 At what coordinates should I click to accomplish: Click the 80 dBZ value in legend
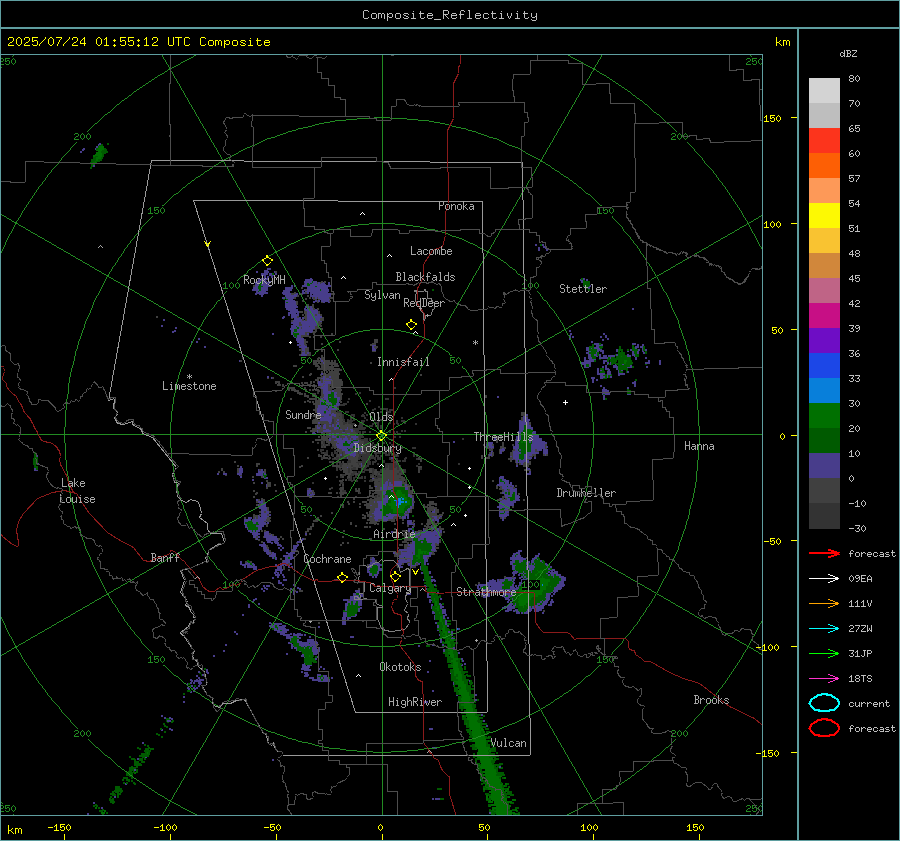[x=854, y=79]
